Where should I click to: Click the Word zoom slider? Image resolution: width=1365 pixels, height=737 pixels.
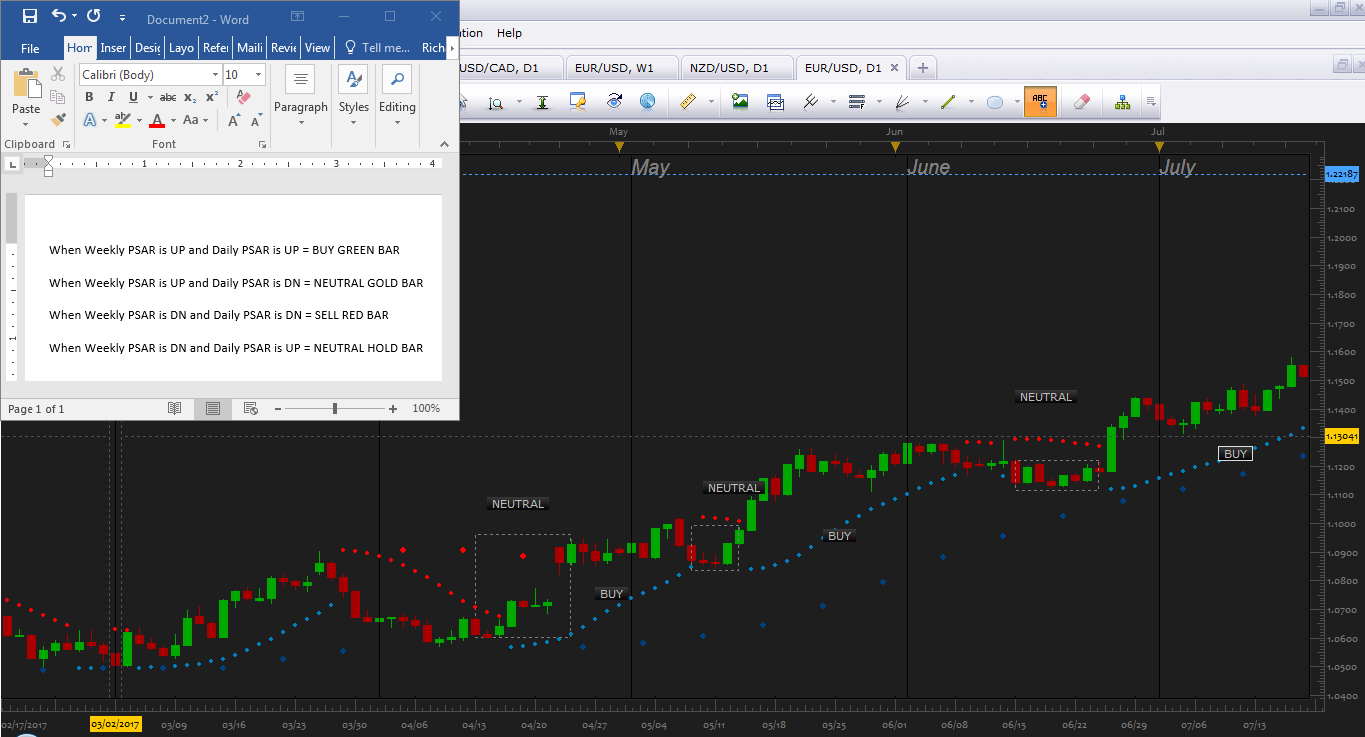click(334, 408)
